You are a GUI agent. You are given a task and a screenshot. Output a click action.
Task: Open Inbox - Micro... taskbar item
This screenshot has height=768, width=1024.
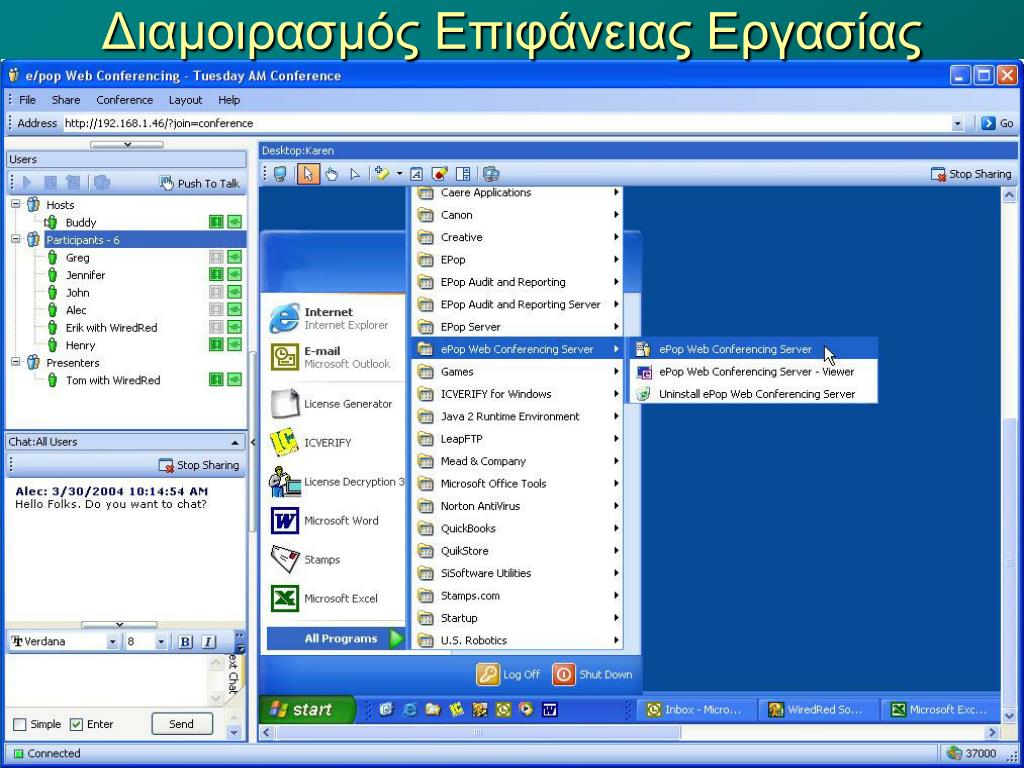click(696, 710)
